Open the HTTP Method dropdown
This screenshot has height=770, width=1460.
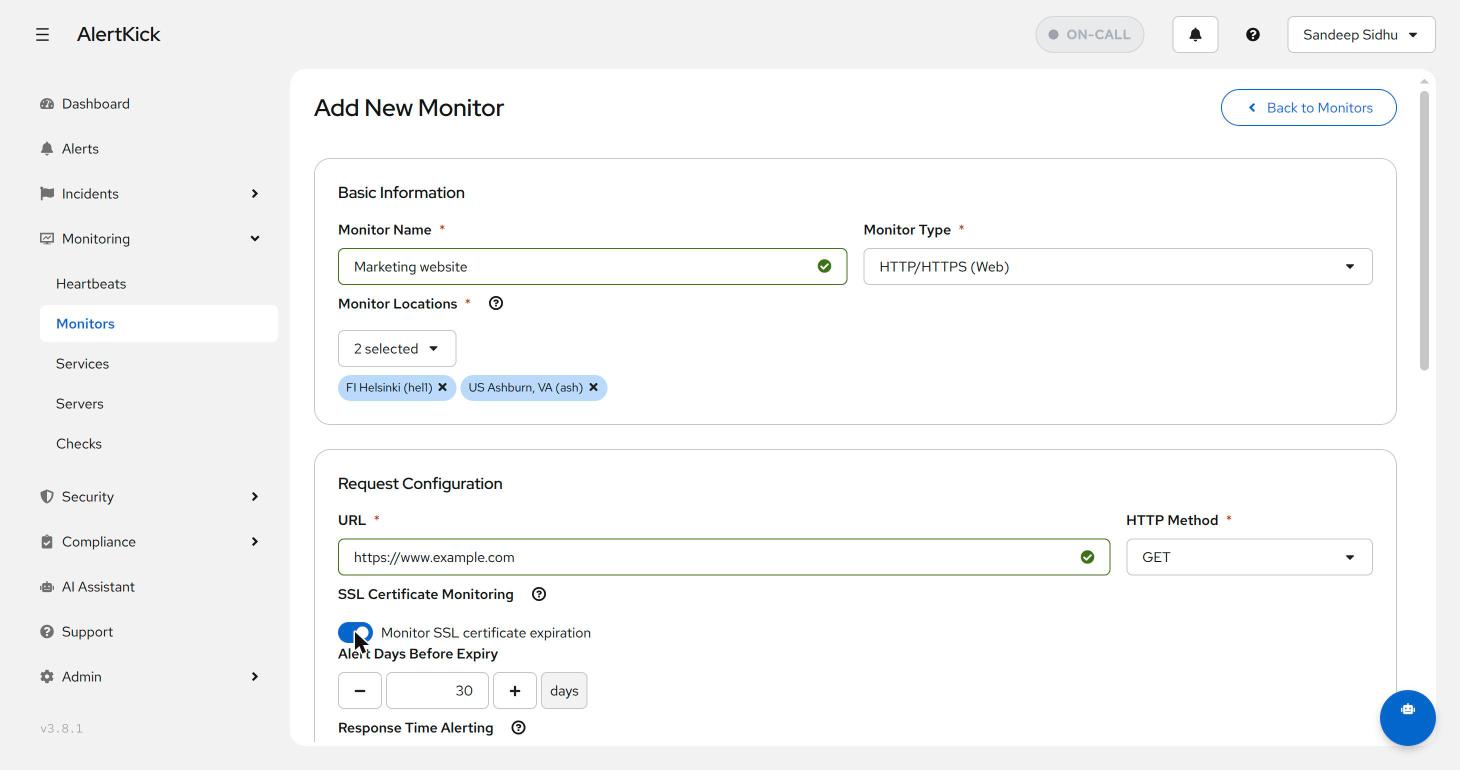pos(1249,557)
